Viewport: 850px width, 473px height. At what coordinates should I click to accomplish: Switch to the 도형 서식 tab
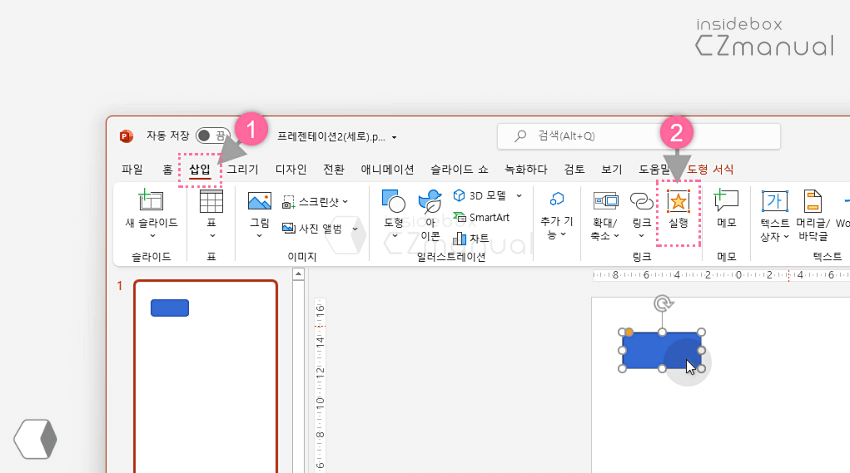[x=710, y=169]
